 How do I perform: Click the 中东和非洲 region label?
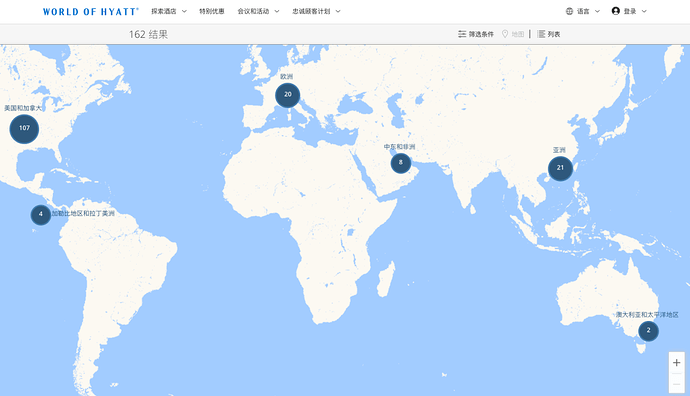[399, 147]
